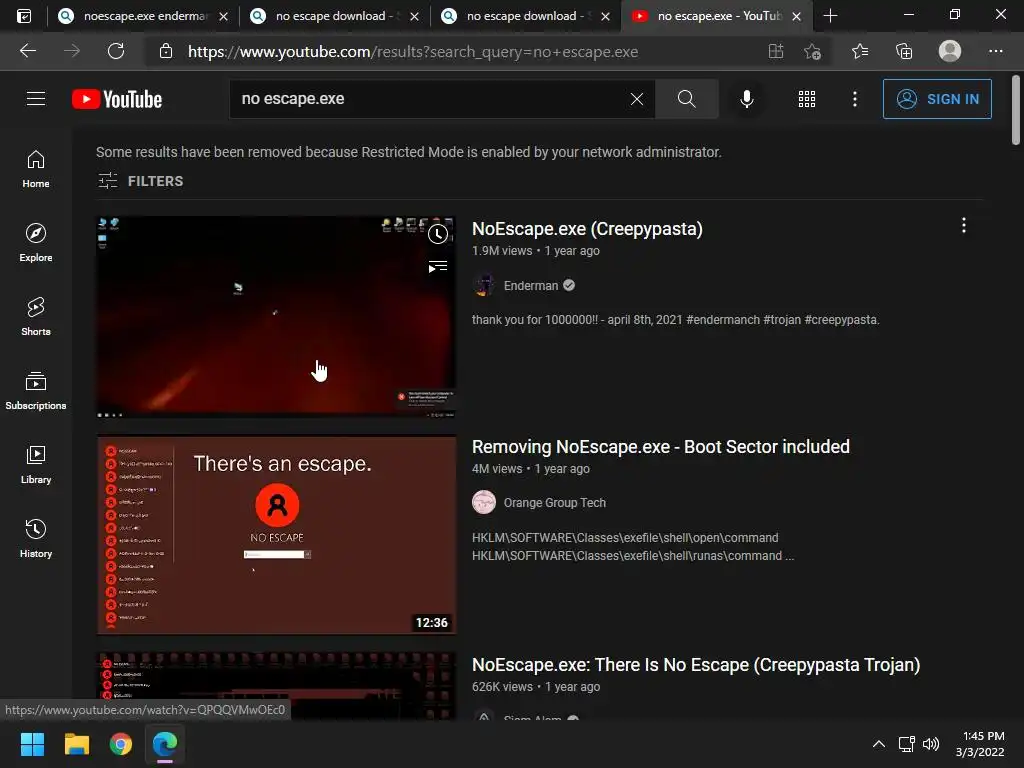
Task: Open the Edge profile avatar
Action: pyautogui.click(x=949, y=51)
